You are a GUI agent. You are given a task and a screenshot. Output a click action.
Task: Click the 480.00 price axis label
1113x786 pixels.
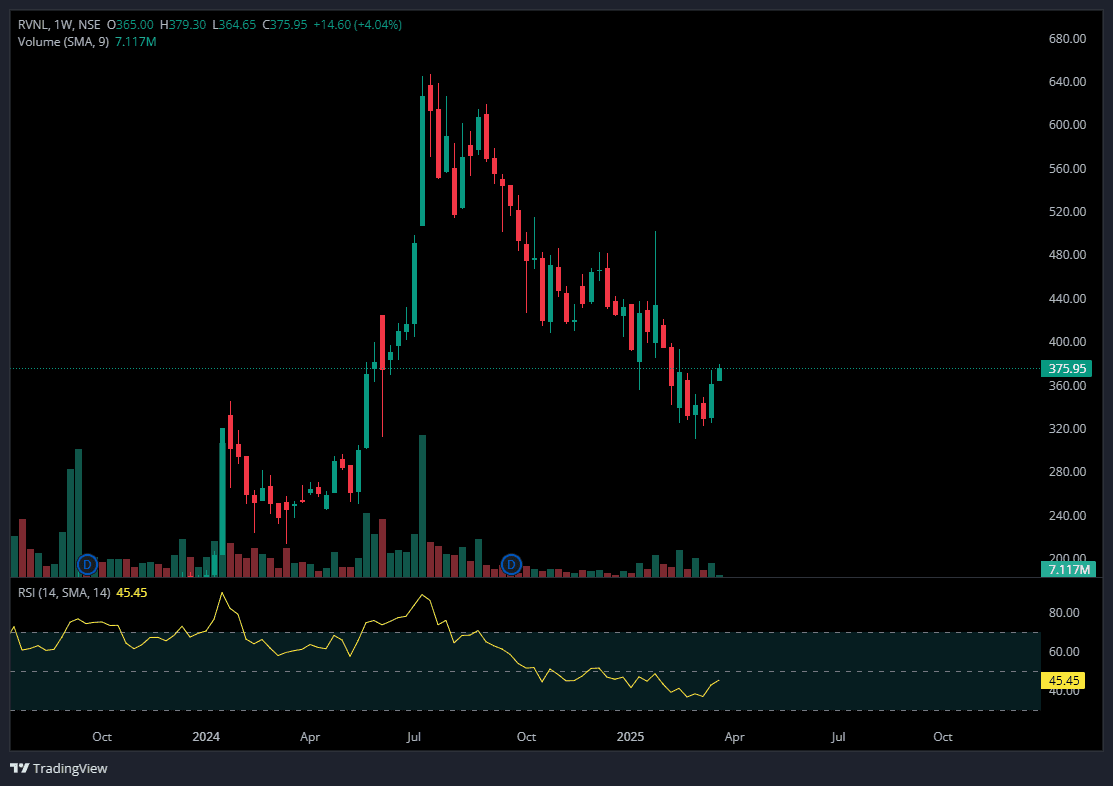coord(1068,255)
